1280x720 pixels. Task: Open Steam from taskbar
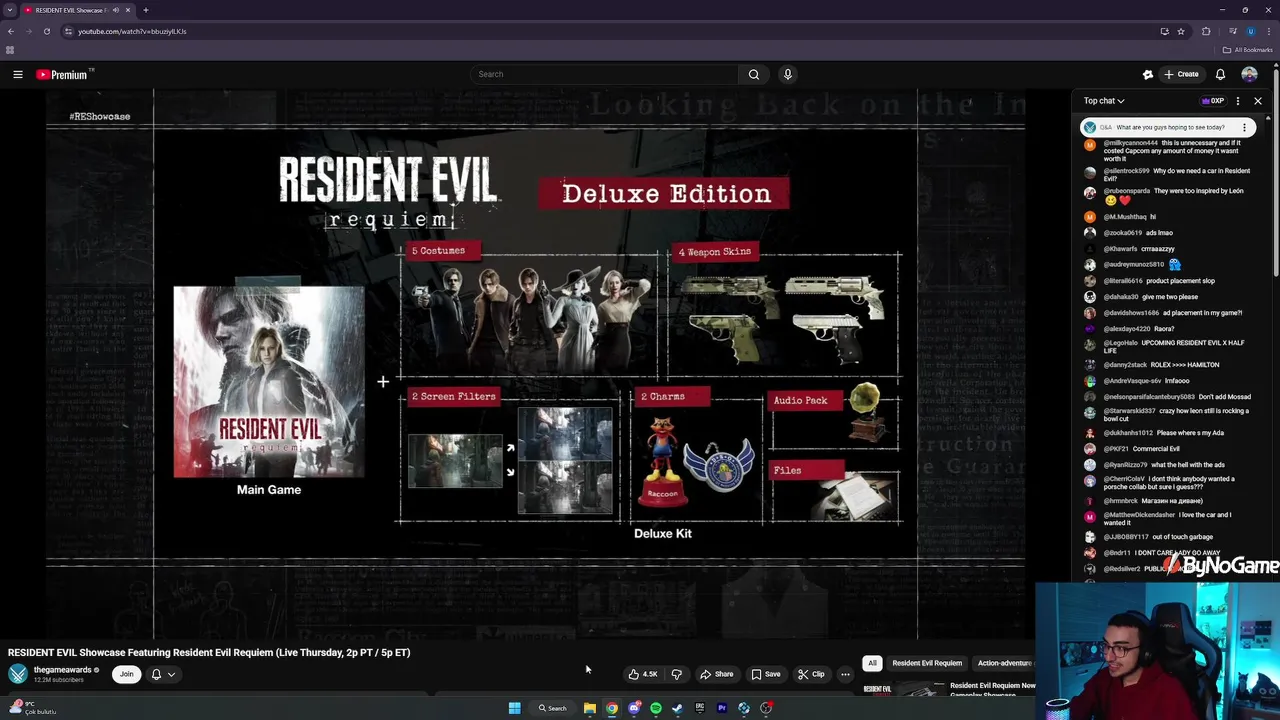(x=678, y=708)
